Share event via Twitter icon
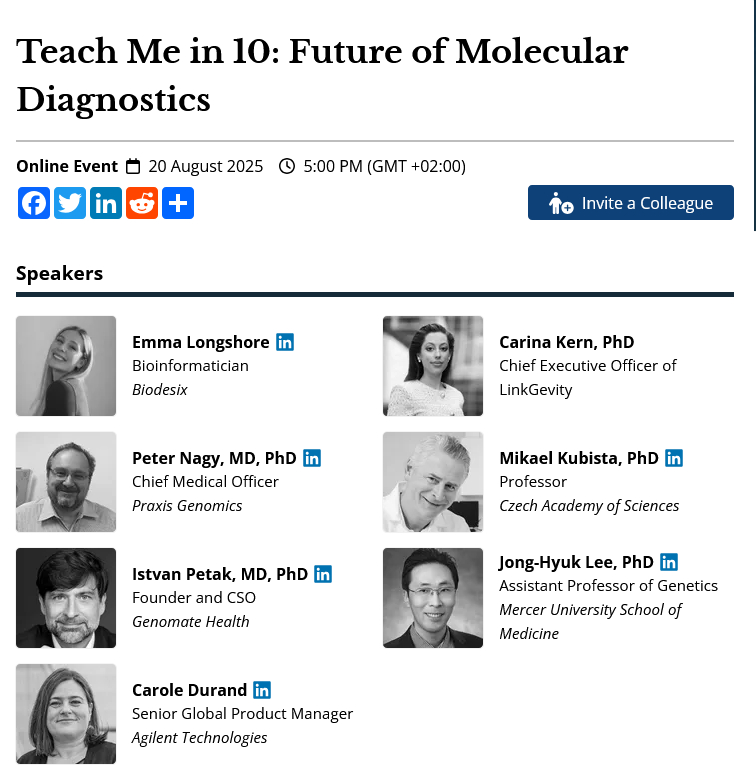 click(x=70, y=203)
